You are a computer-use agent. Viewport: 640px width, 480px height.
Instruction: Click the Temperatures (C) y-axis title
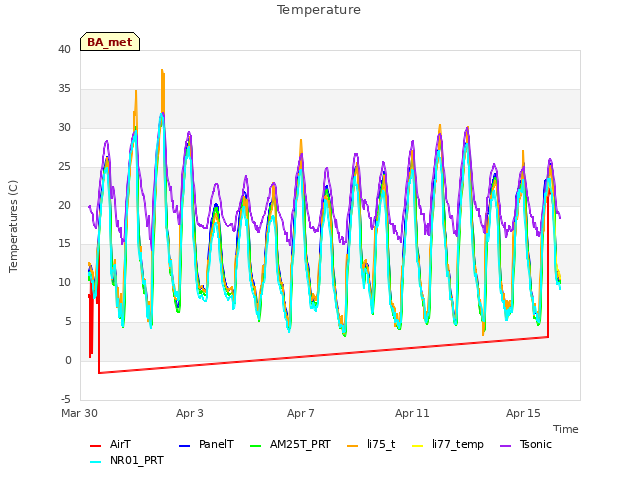pos(13,227)
